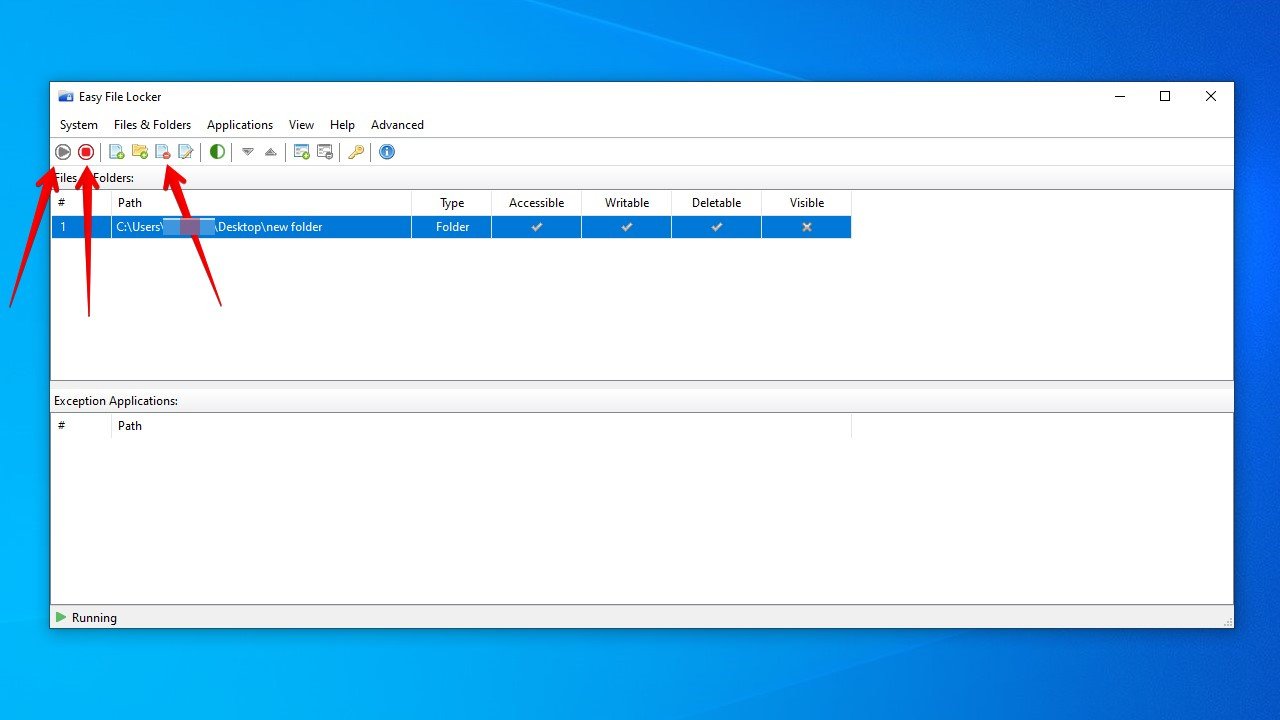Click the Add Folder toolbar icon
Screen dimensions: 1280x720
(x=139, y=152)
